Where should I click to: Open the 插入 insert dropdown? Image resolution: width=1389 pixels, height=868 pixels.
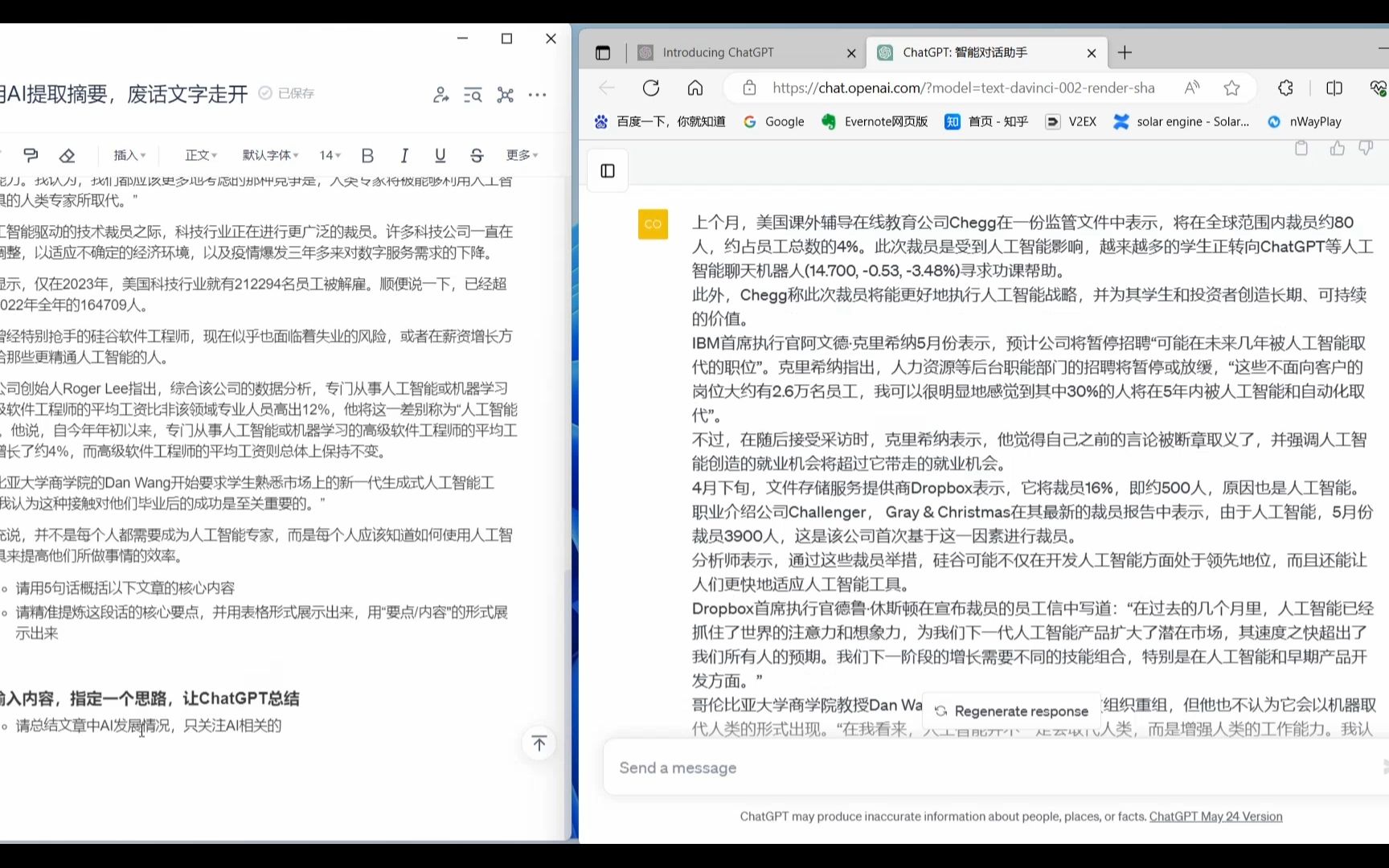coord(129,155)
